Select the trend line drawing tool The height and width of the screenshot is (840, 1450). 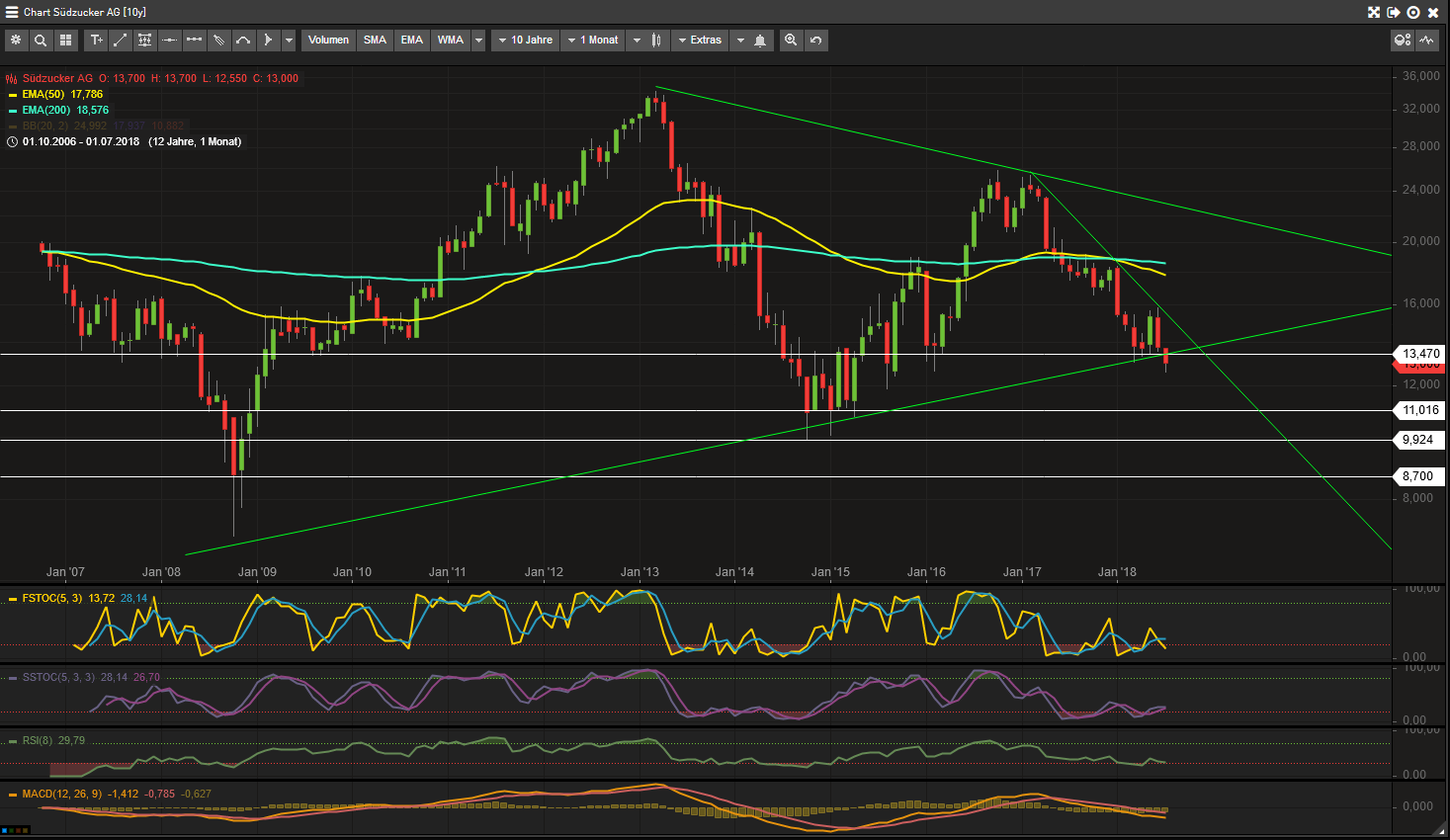click(x=121, y=41)
